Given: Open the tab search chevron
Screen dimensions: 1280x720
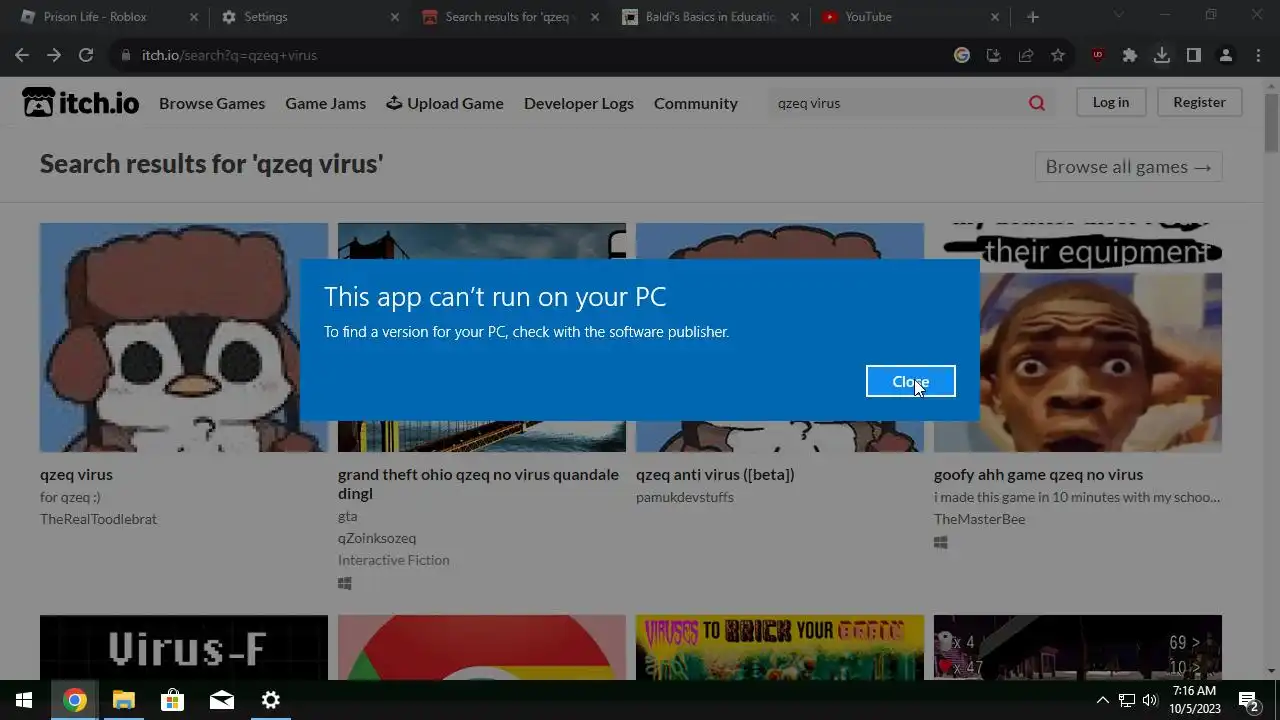Looking at the screenshot, I should click(1119, 15).
